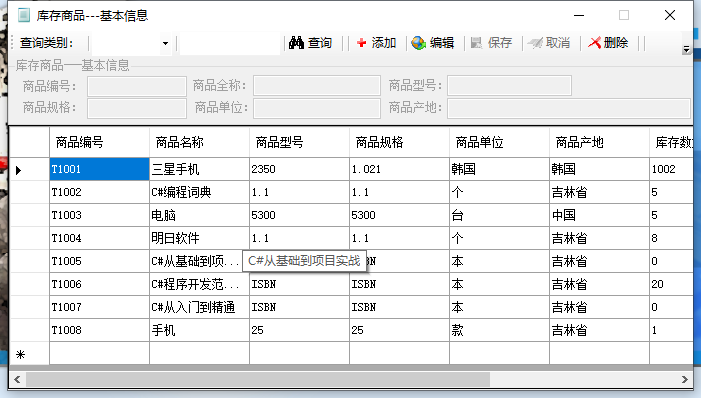Sort by the 商品名称 column header
The image size is (701, 398).
pyautogui.click(x=199, y=142)
